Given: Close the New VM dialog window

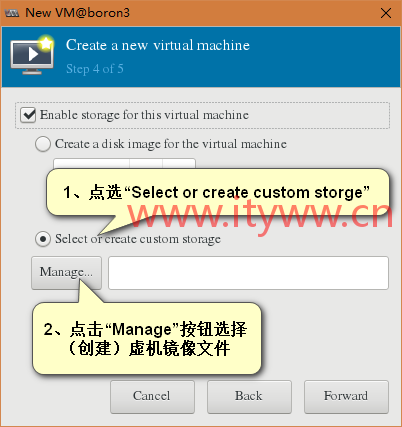Looking at the screenshot, I should (x=386, y=13).
